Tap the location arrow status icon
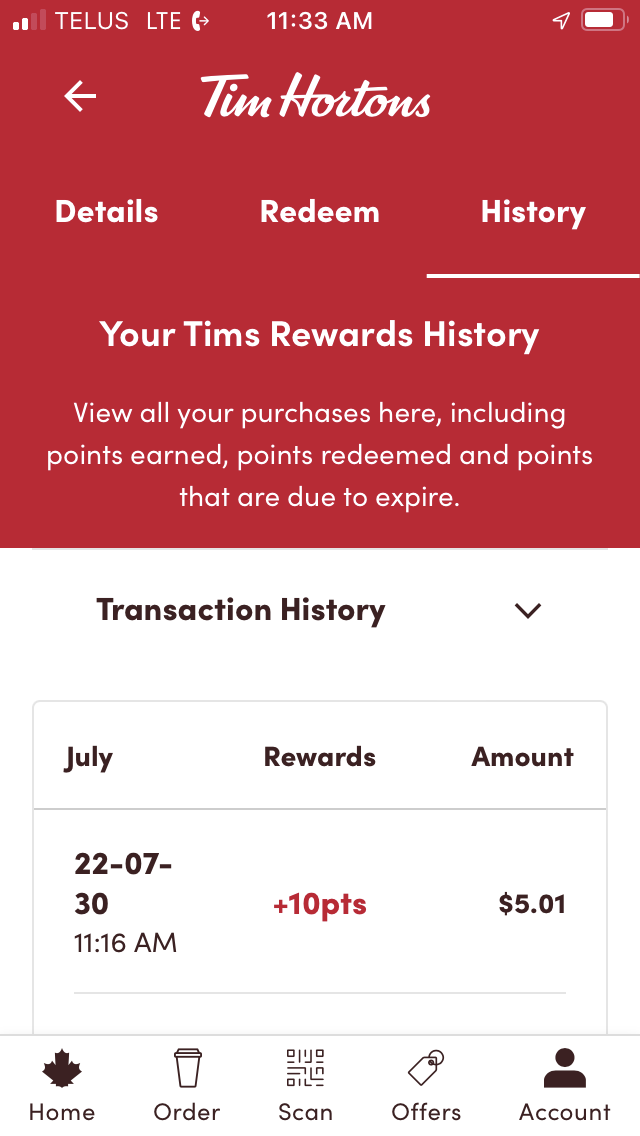The height and width of the screenshot is (1136, 640). click(561, 21)
